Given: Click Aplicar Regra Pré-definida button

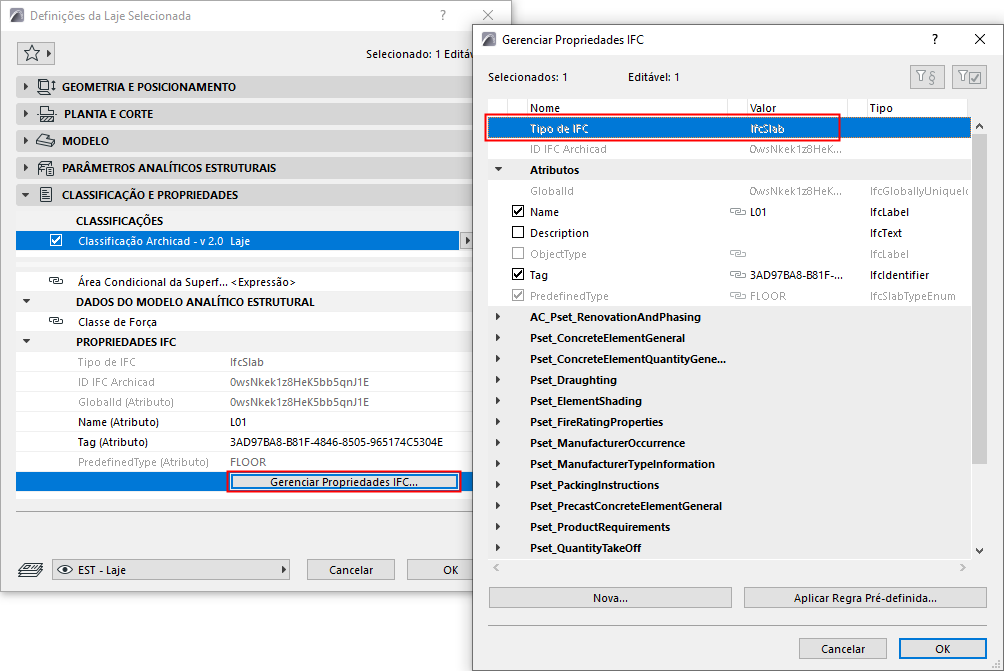Looking at the screenshot, I should (x=865, y=598).
